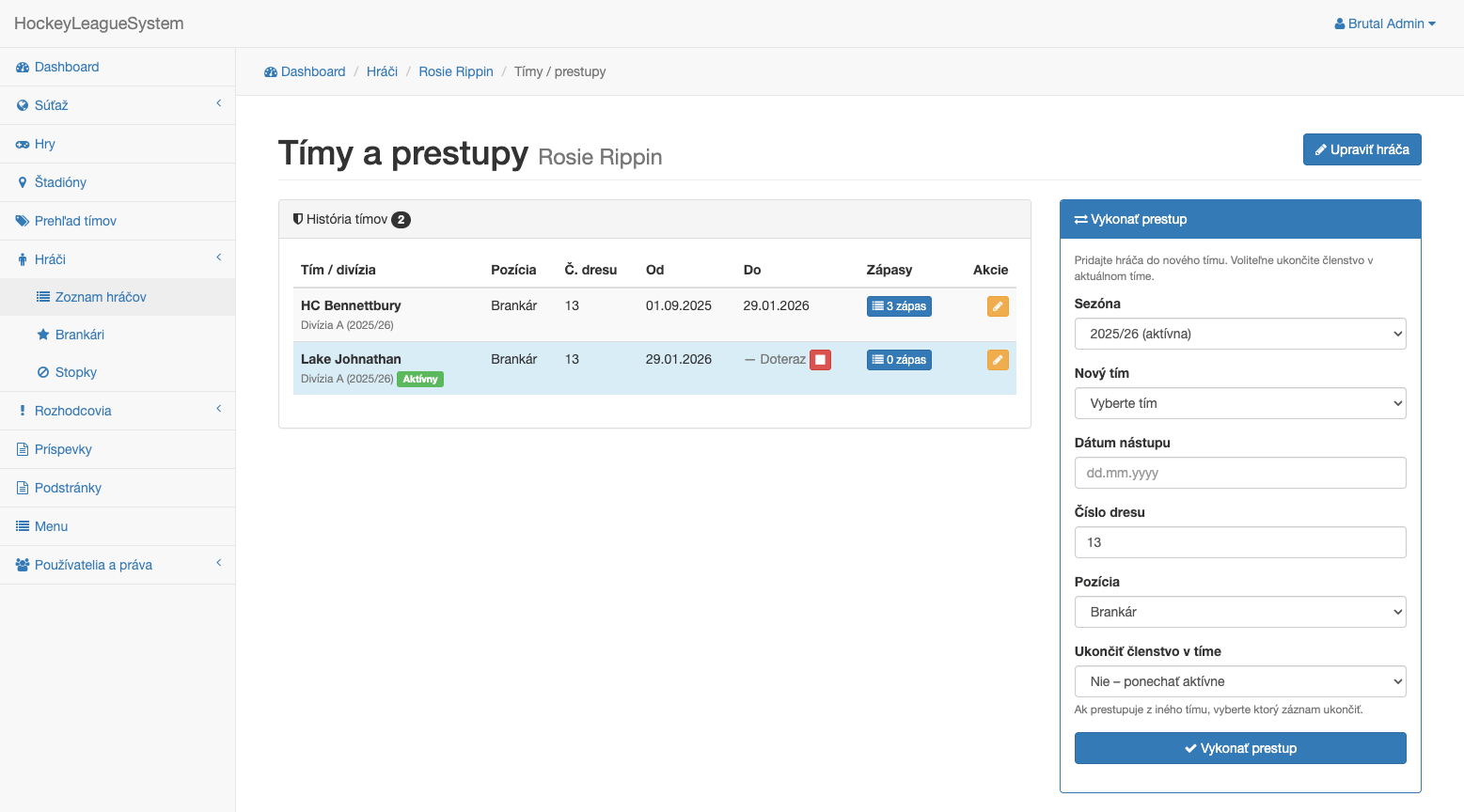Click the shield icon on História tímov header
The image size is (1464, 812).
pos(296,219)
